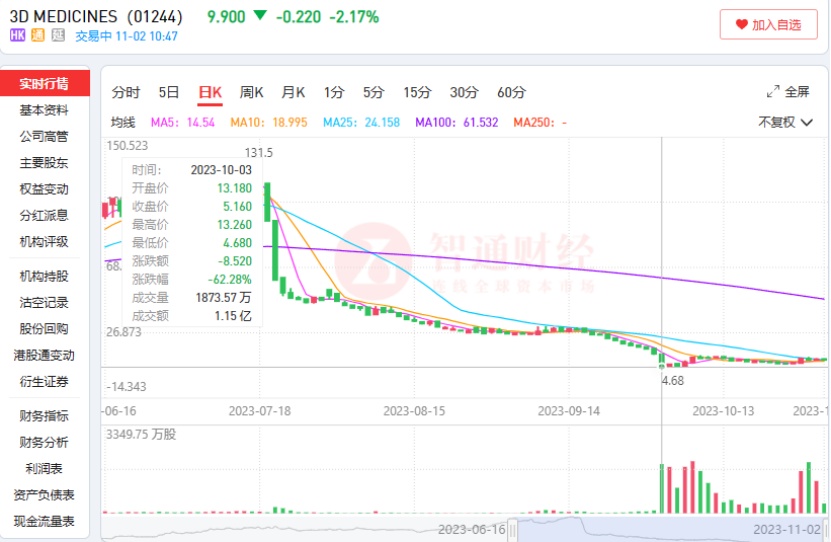Click the purple HK market badge
The height and width of the screenshot is (542, 831).
click(x=17, y=35)
